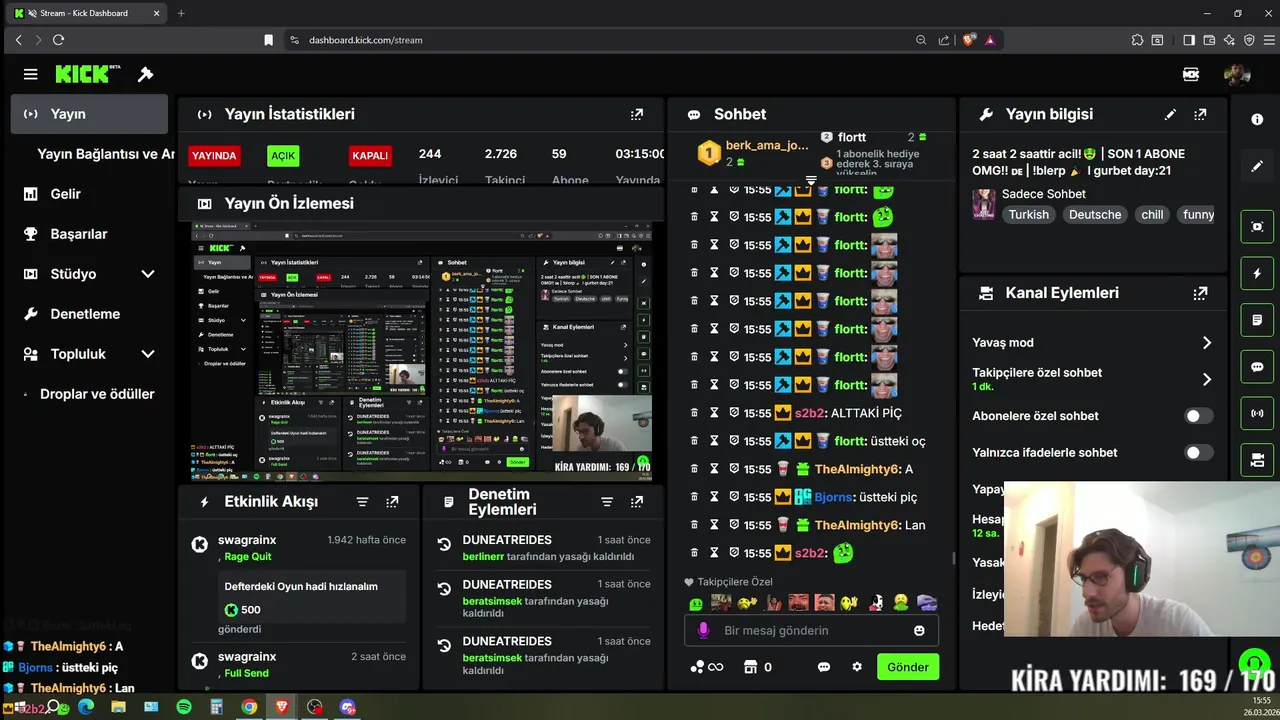
Task: Open the hamburger menu beside the Kick logo
Action: pos(31,74)
